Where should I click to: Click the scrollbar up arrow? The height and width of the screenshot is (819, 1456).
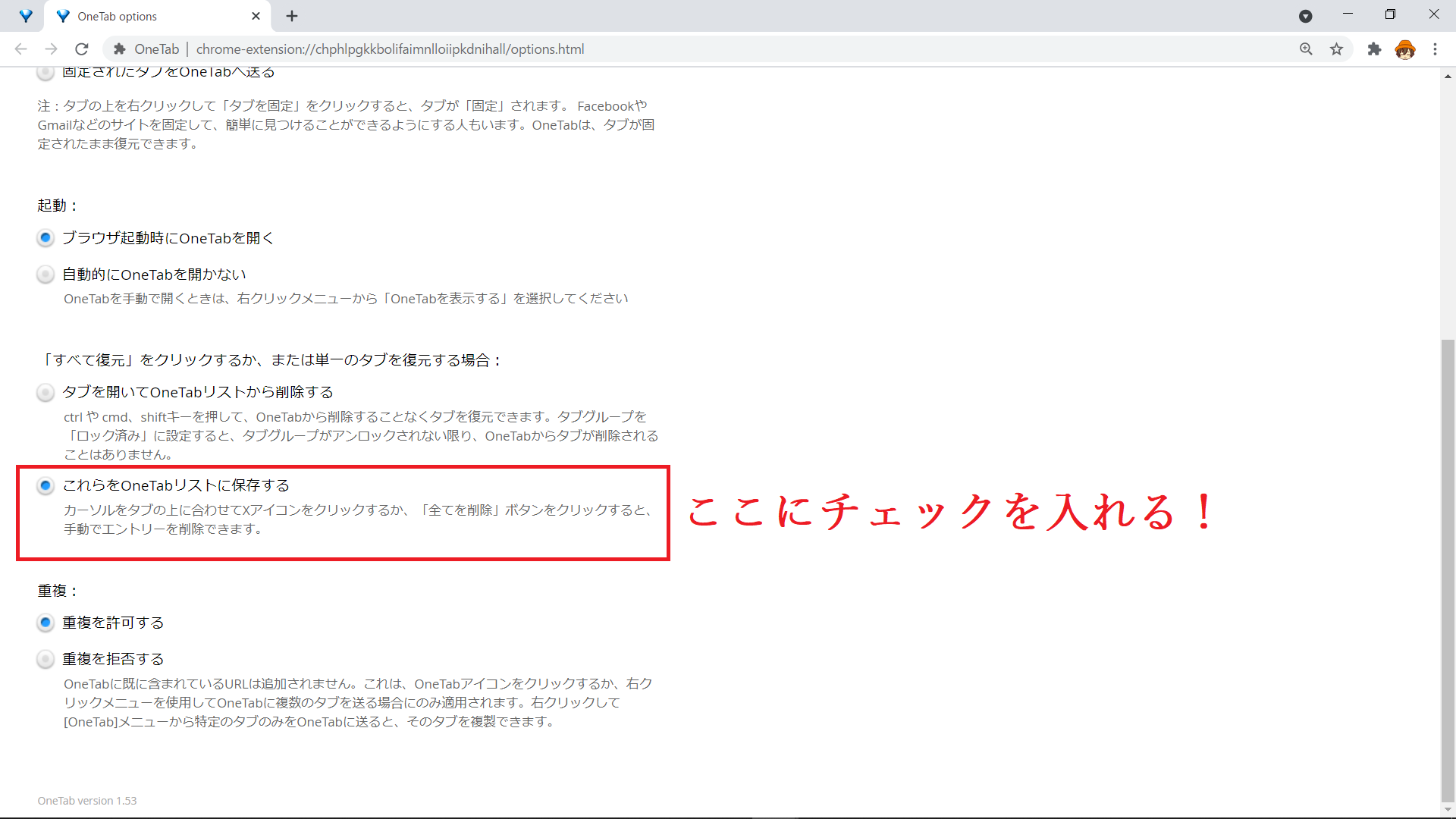[1448, 76]
